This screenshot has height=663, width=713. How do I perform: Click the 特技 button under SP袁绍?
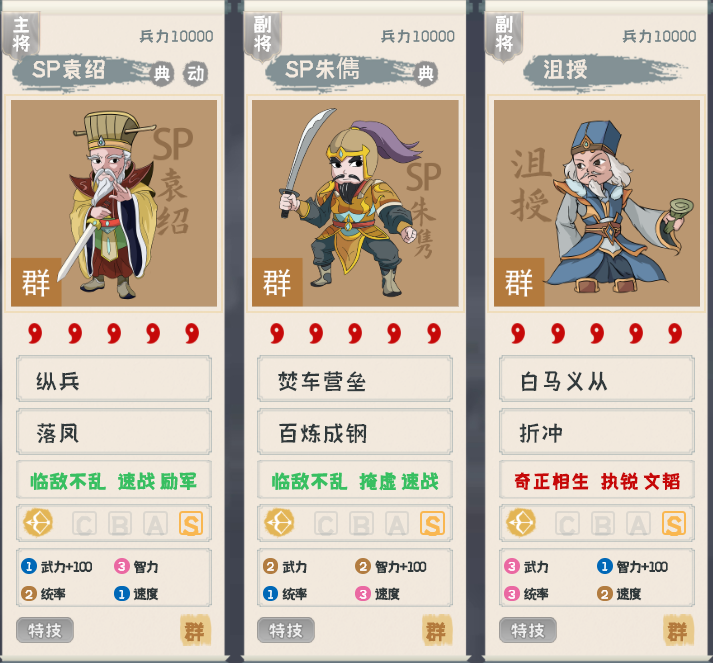point(45,630)
